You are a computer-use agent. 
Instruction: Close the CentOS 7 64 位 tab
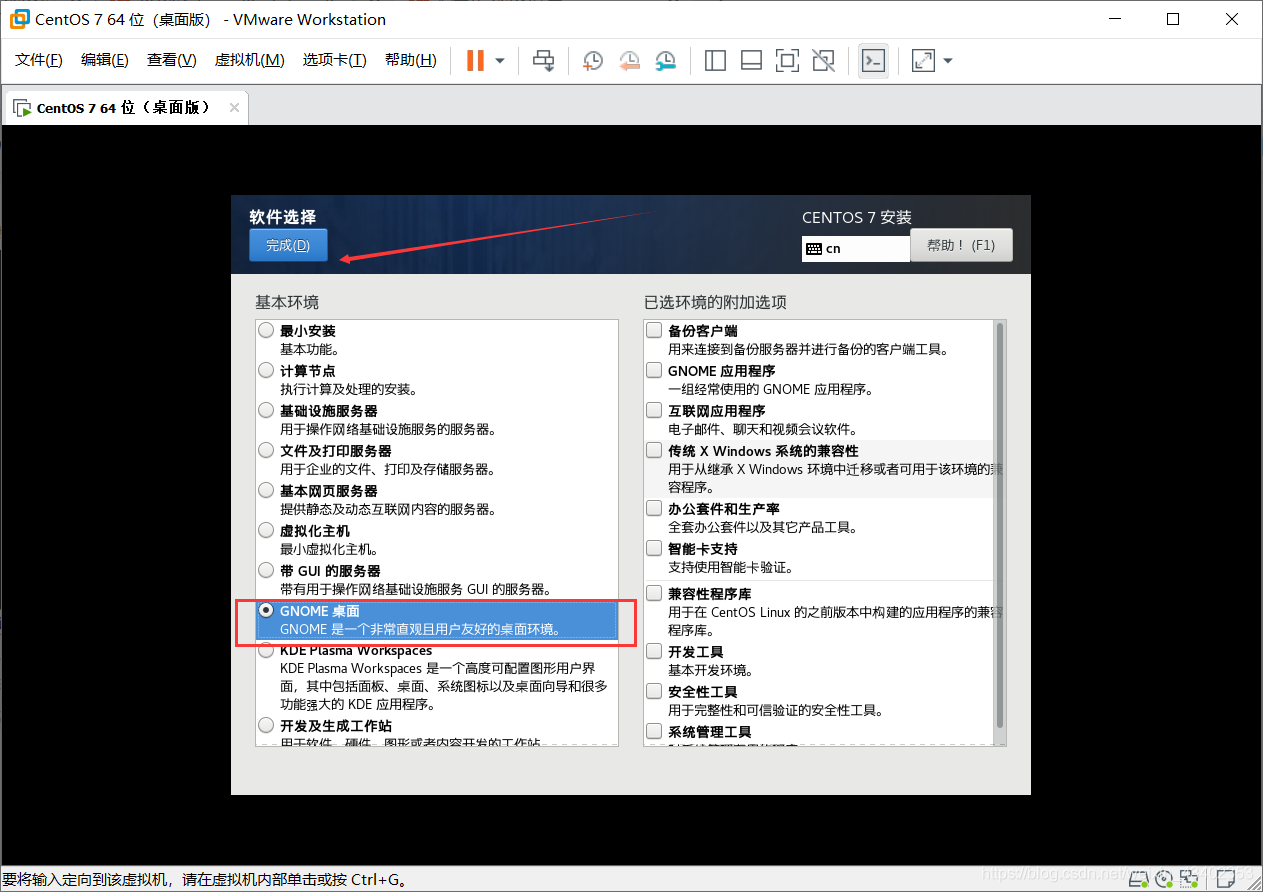[234, 108]
